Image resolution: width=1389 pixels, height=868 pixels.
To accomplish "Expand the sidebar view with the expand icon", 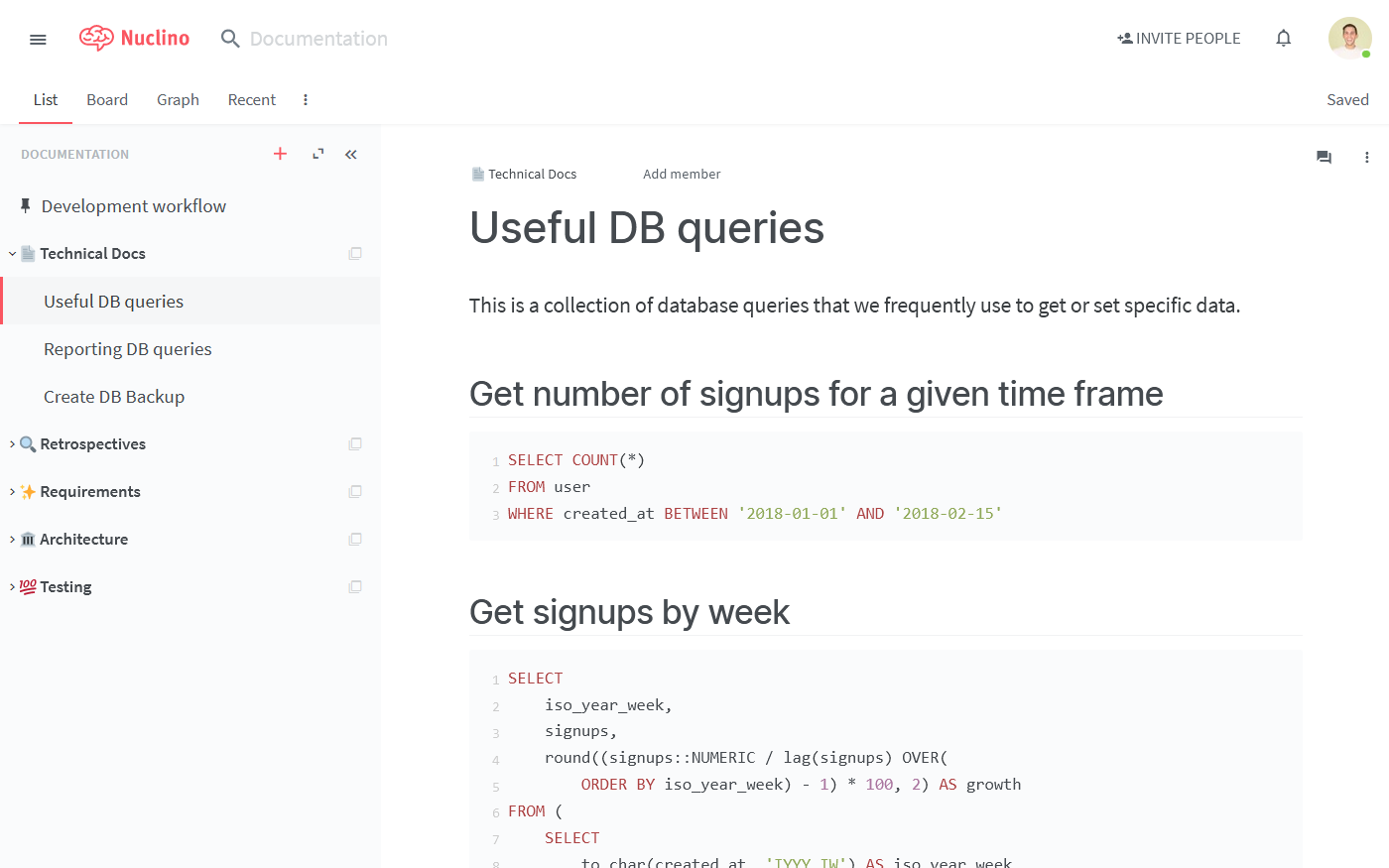I will [x=316, y=154].
